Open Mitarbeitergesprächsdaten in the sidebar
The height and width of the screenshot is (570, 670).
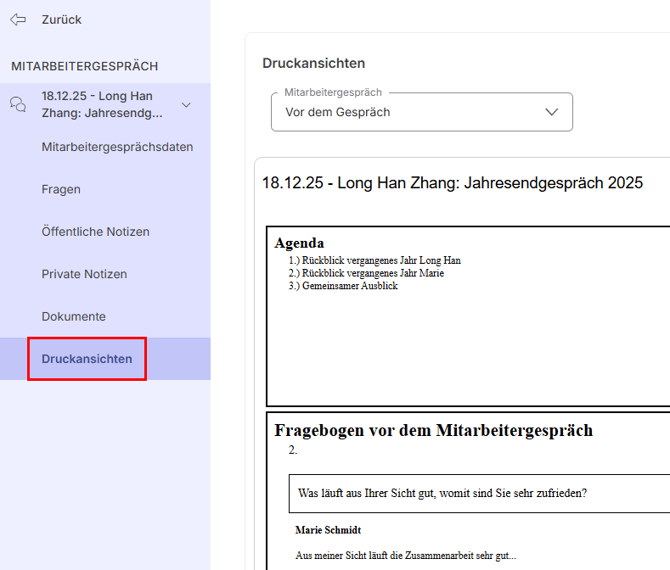pyautogui.click(x=117, y=147)
